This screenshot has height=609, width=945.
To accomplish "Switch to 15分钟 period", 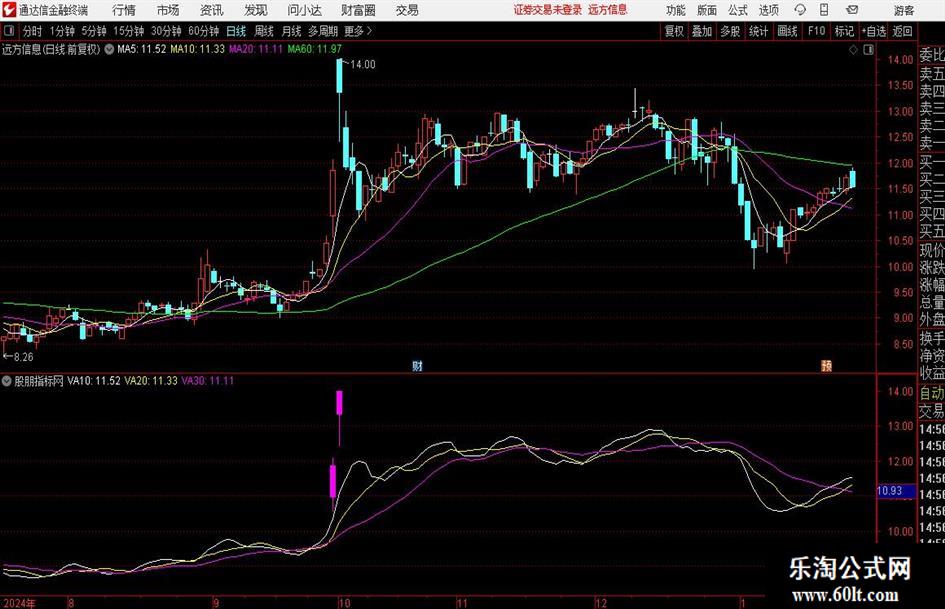I will 129,31.
